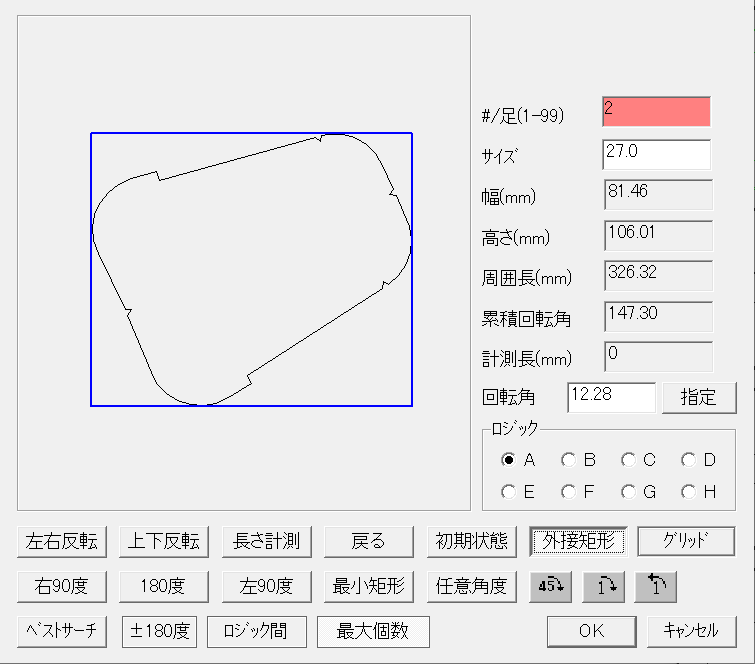Click the 最大個数 button
The width and height of the screenshot is (755, 664).
click(373, 631)
